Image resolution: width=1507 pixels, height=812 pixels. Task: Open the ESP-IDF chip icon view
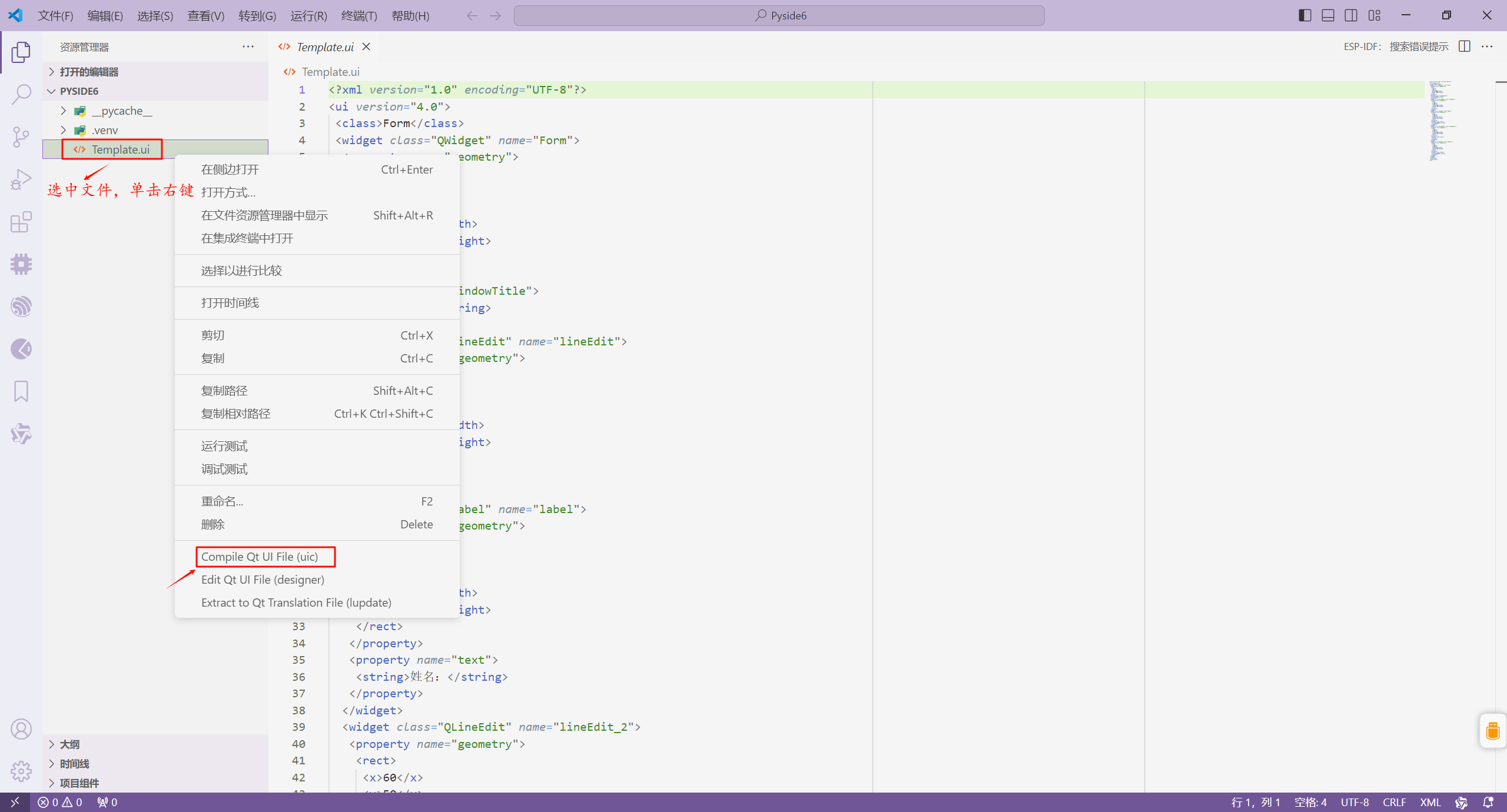point(21,264)
